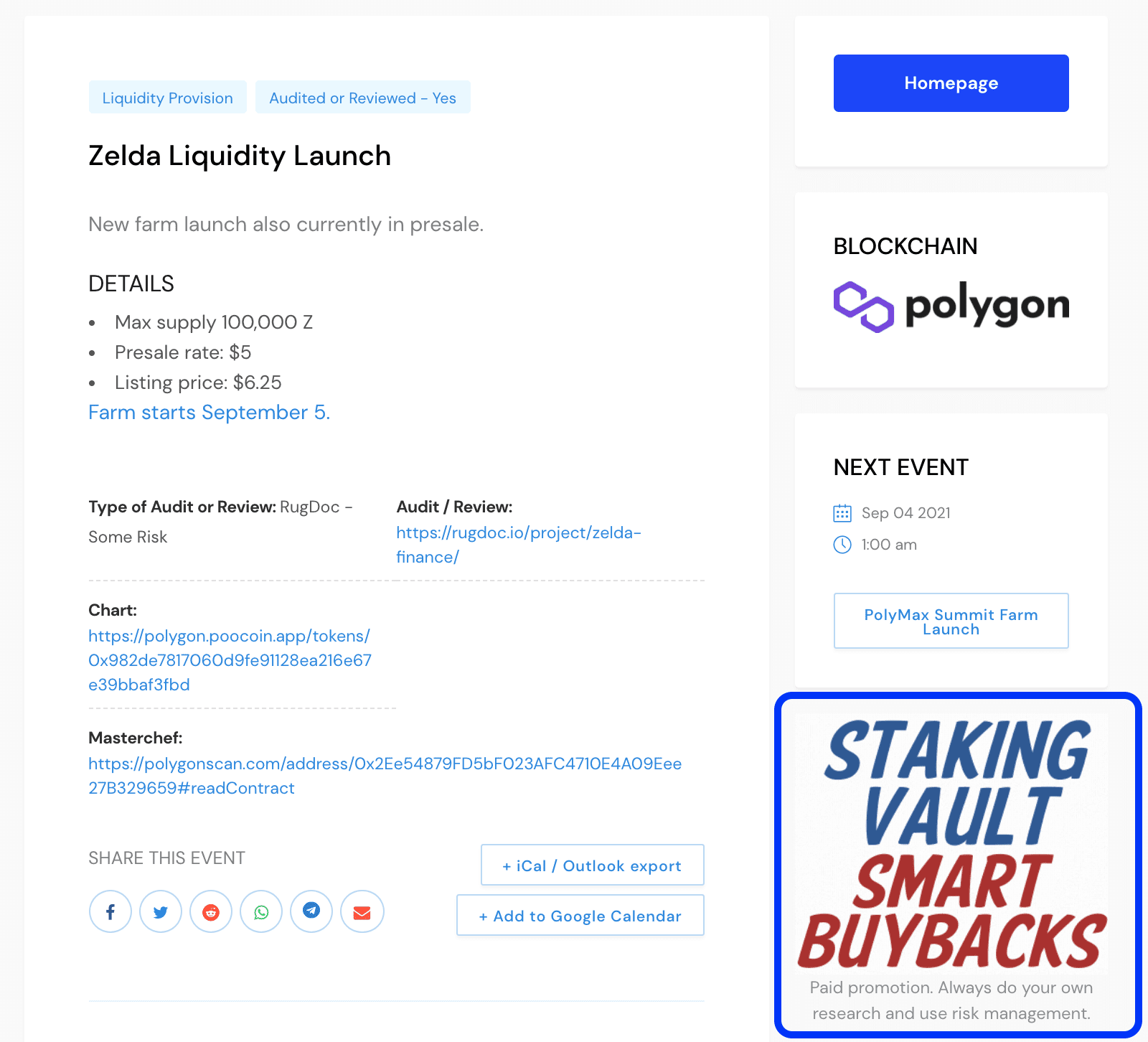Add event to Google Calendar
This screenshot has height=1042, width=1148.
(x=580, y=916)
